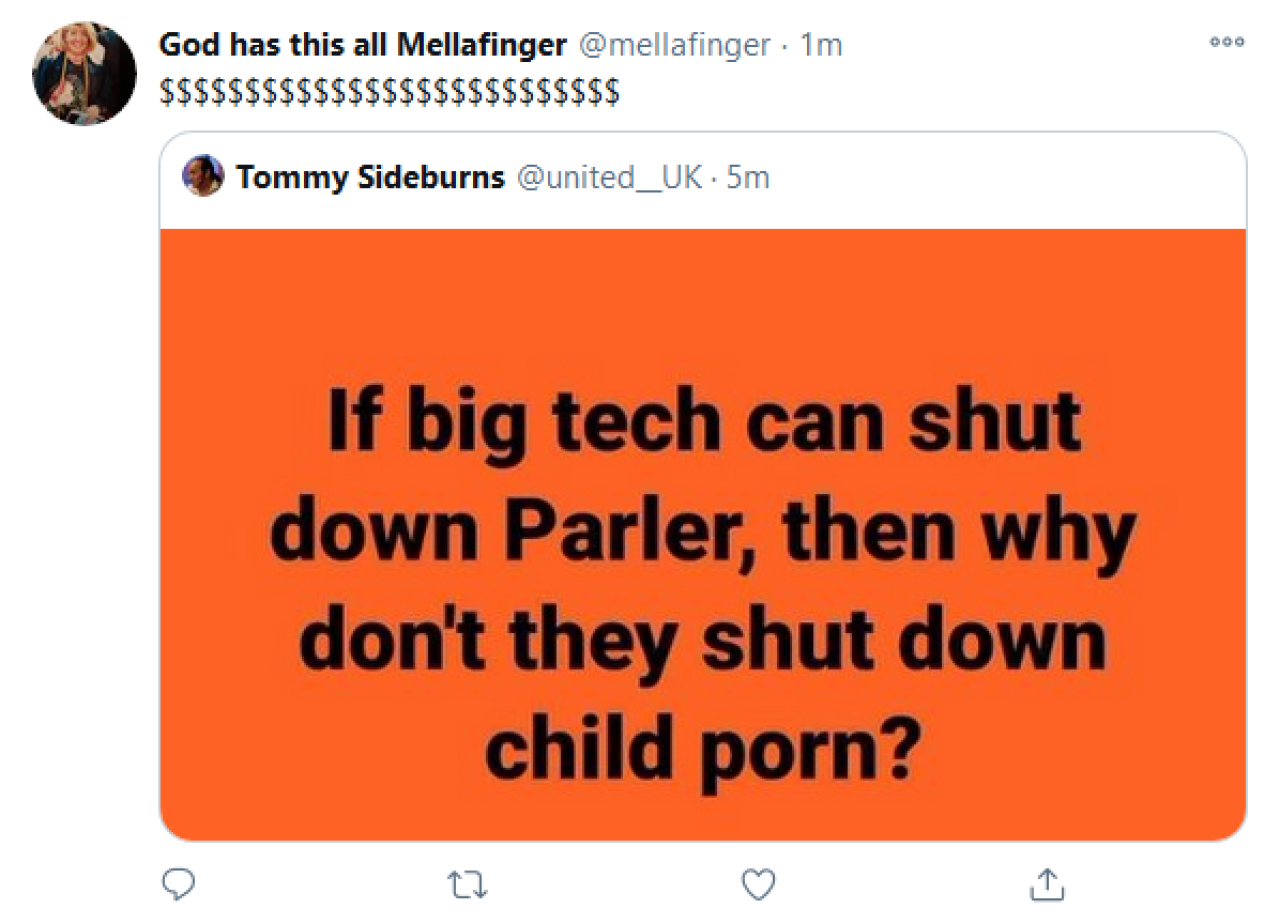This screenshot has height=924, width=1280.
Task: Retweet the Mellafinger post
Action: coord(463,883)
